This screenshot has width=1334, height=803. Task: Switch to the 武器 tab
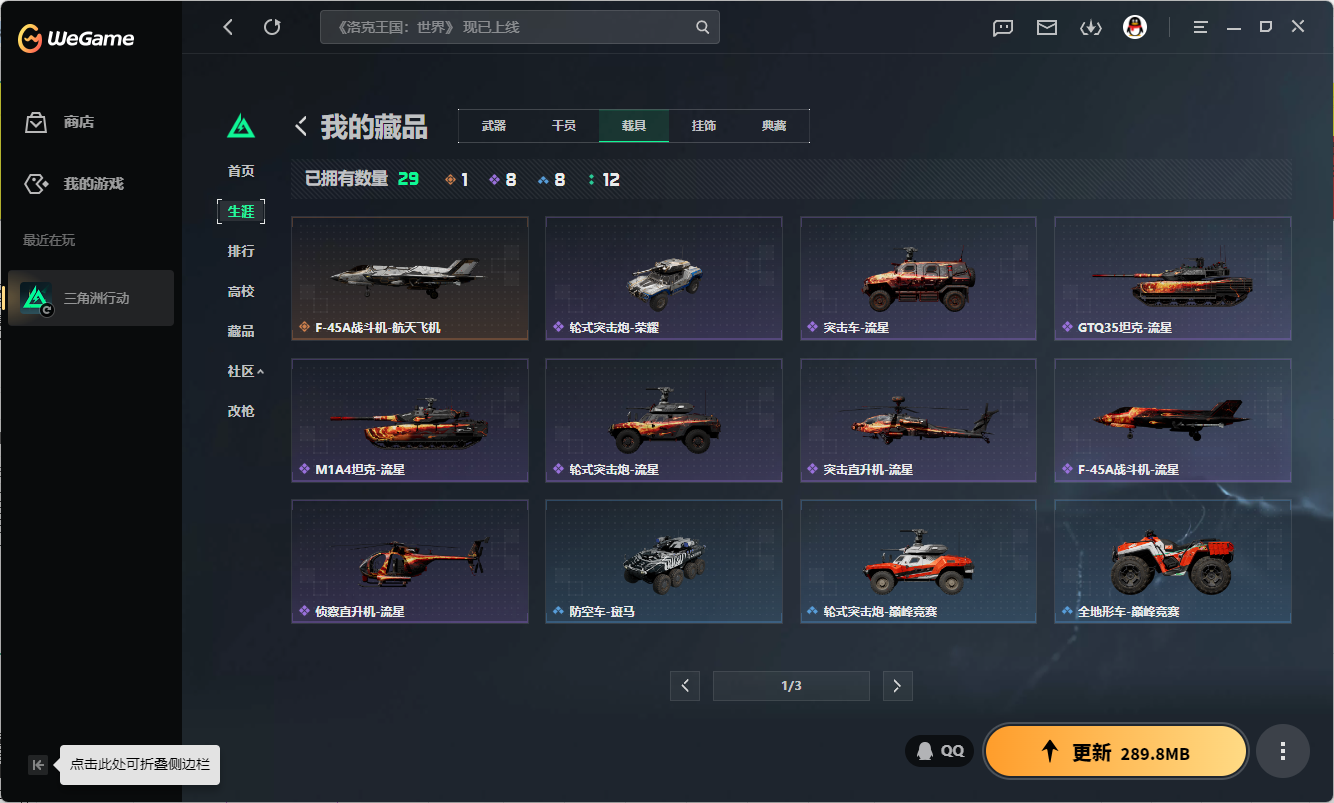pos(494,126)
